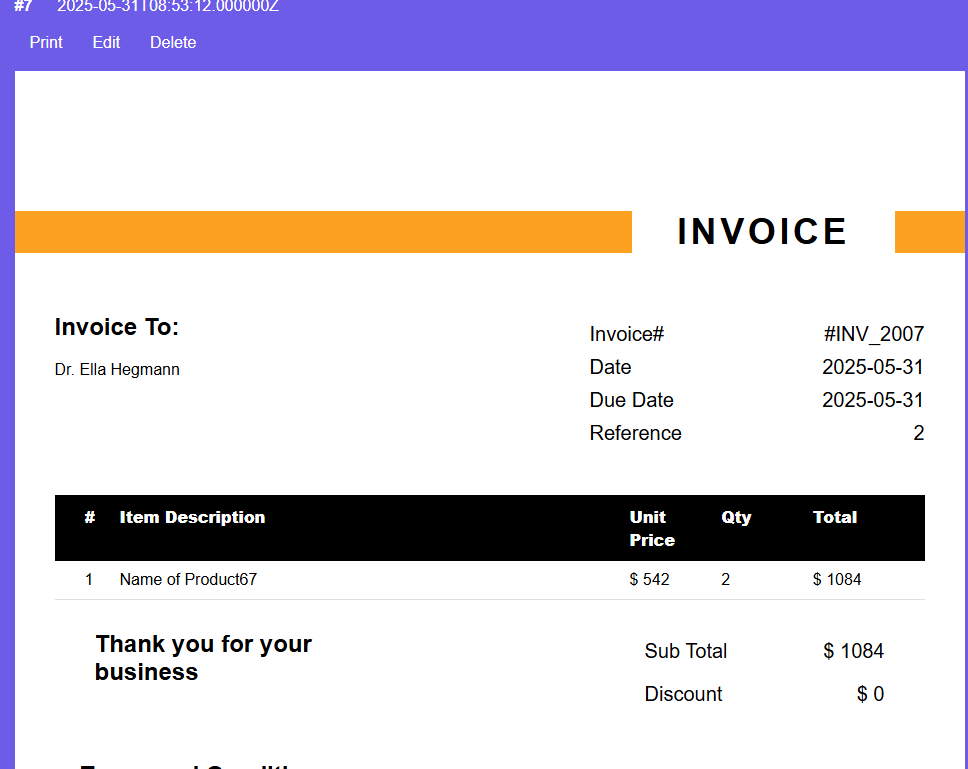Click the Unit Price column header
This screenshot has height=769, width=968.
651,528
